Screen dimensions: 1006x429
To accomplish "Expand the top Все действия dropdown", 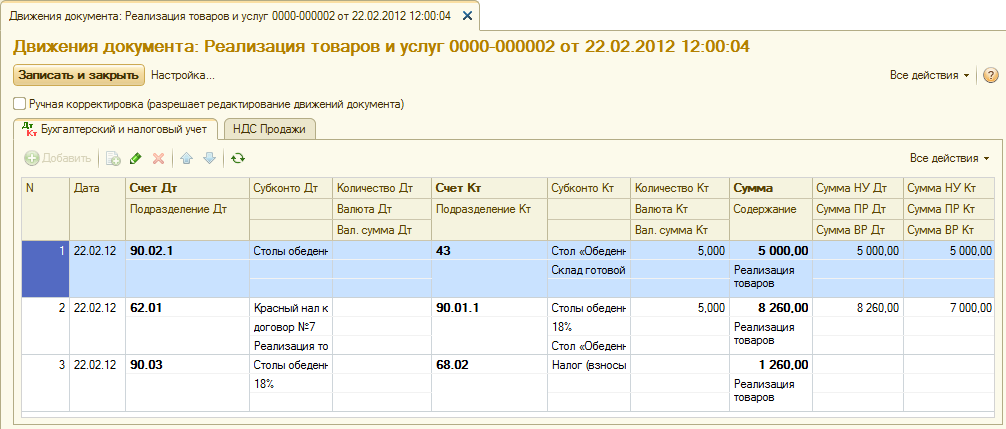I will click(930, 75).
